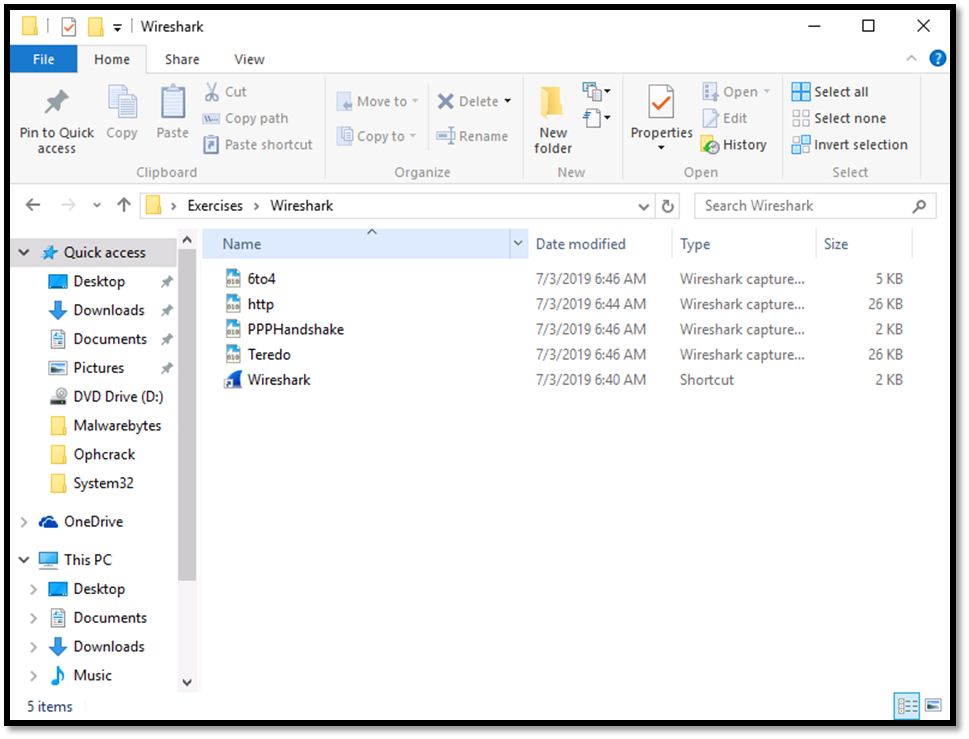Expand Desktop under This PC

[33, 589]
